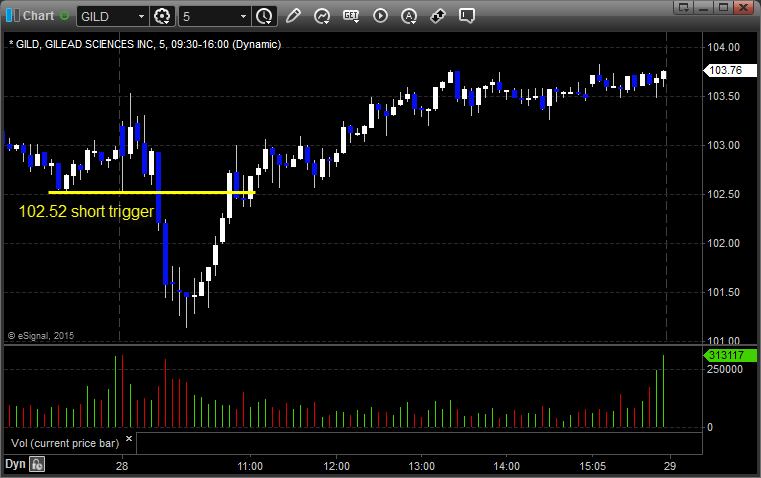Open the GILD symbol dropdown arrow
This screenshot has width=761, height=478.
coord(141,16)
